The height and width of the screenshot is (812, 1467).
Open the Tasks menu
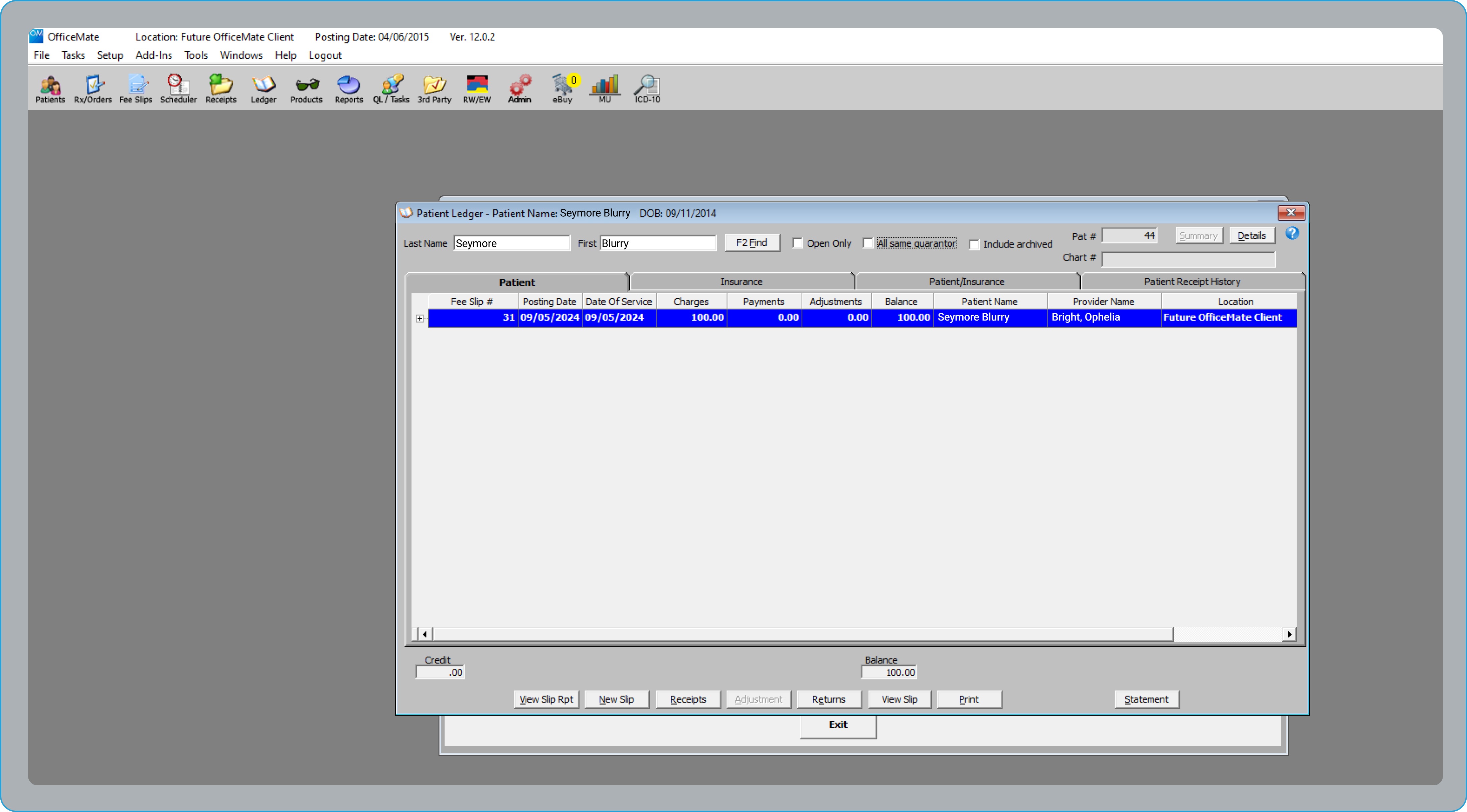73,55
